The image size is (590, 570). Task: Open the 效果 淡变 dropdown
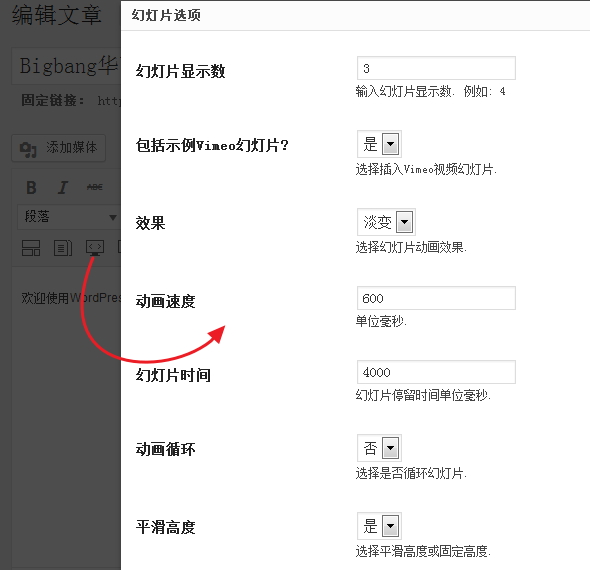coord(386,222)
